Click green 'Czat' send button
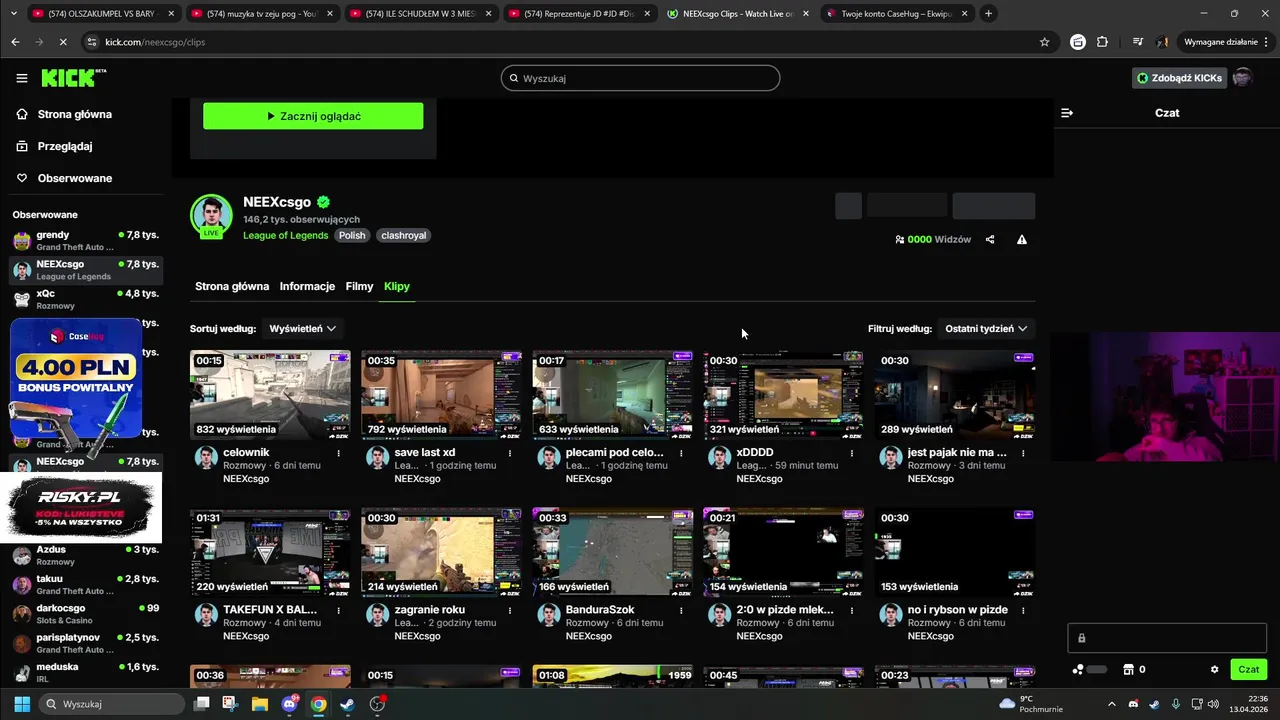1280x720 pixels. tap(1249, 670)
